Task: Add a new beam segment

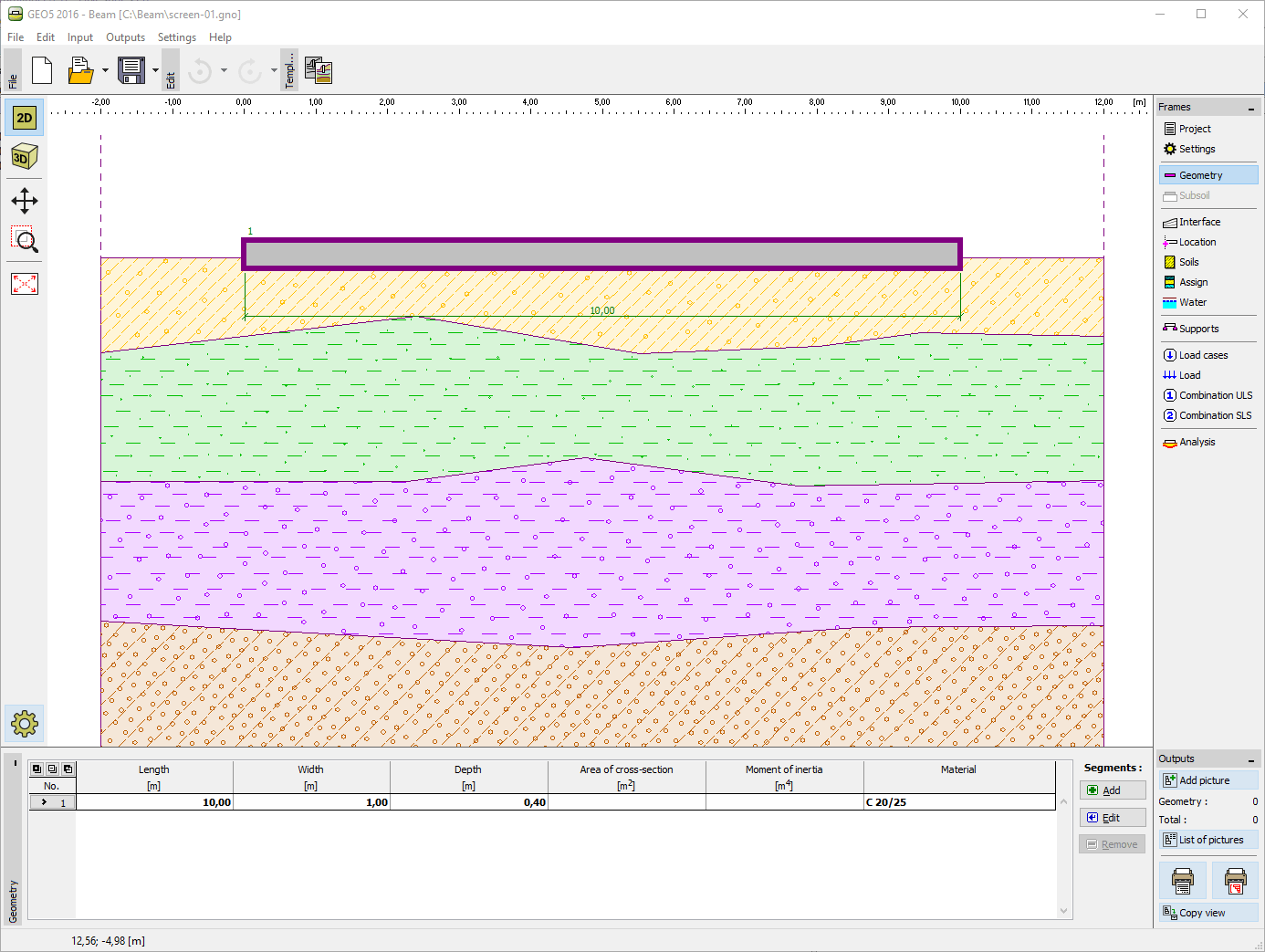Action: [x=1113, y=790]
